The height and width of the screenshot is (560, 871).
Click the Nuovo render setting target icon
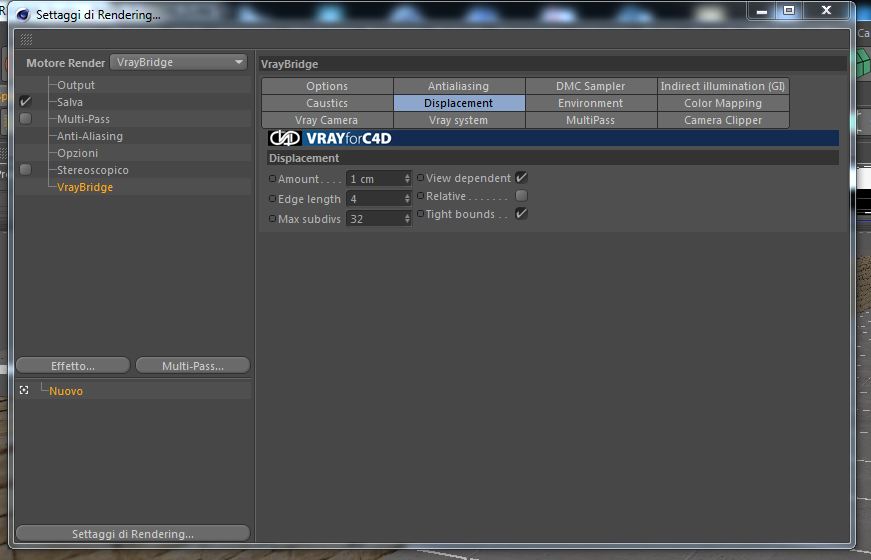[x=24, y=390]
